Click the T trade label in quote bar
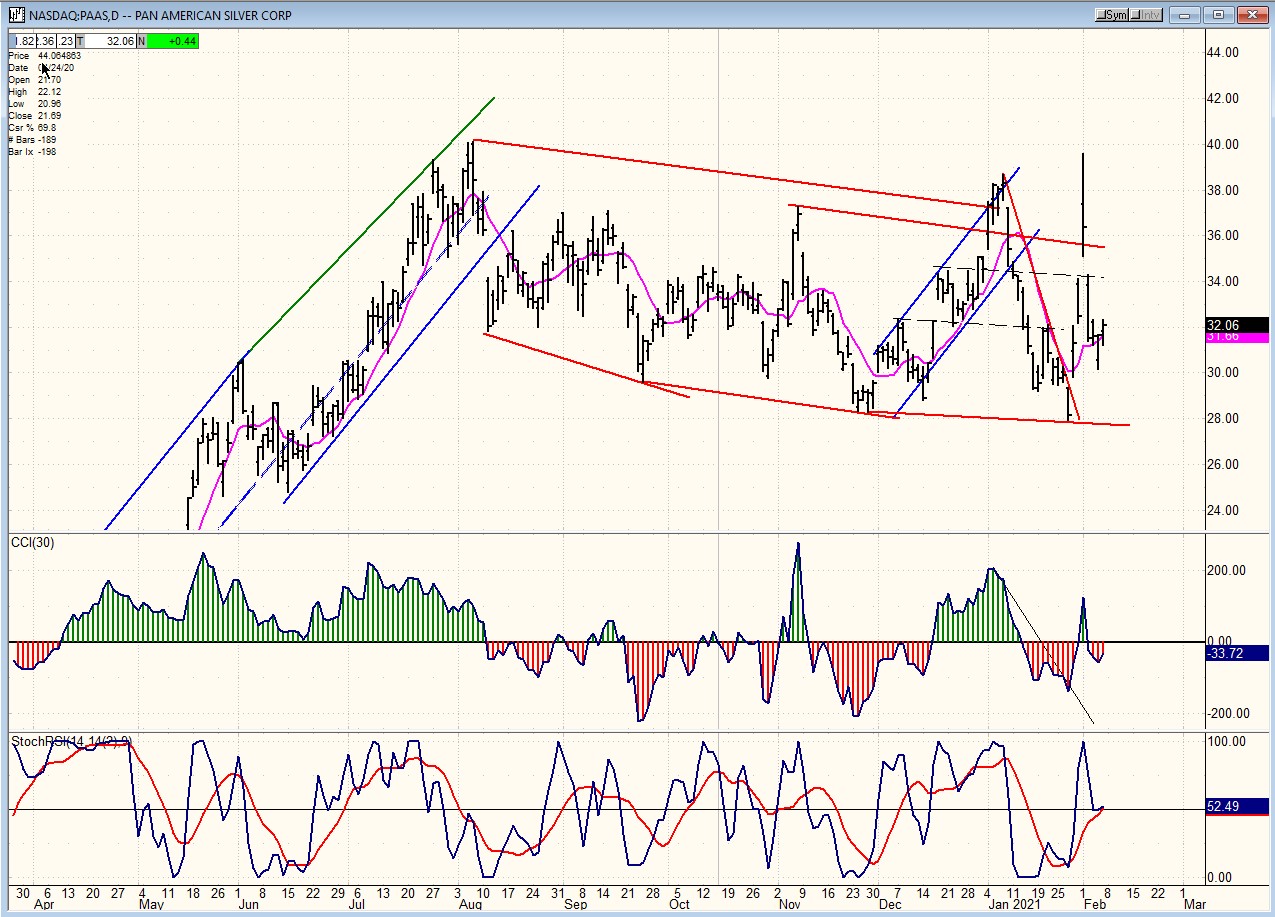Viewport: 1275px width, 917px height. tap(80, 41)
